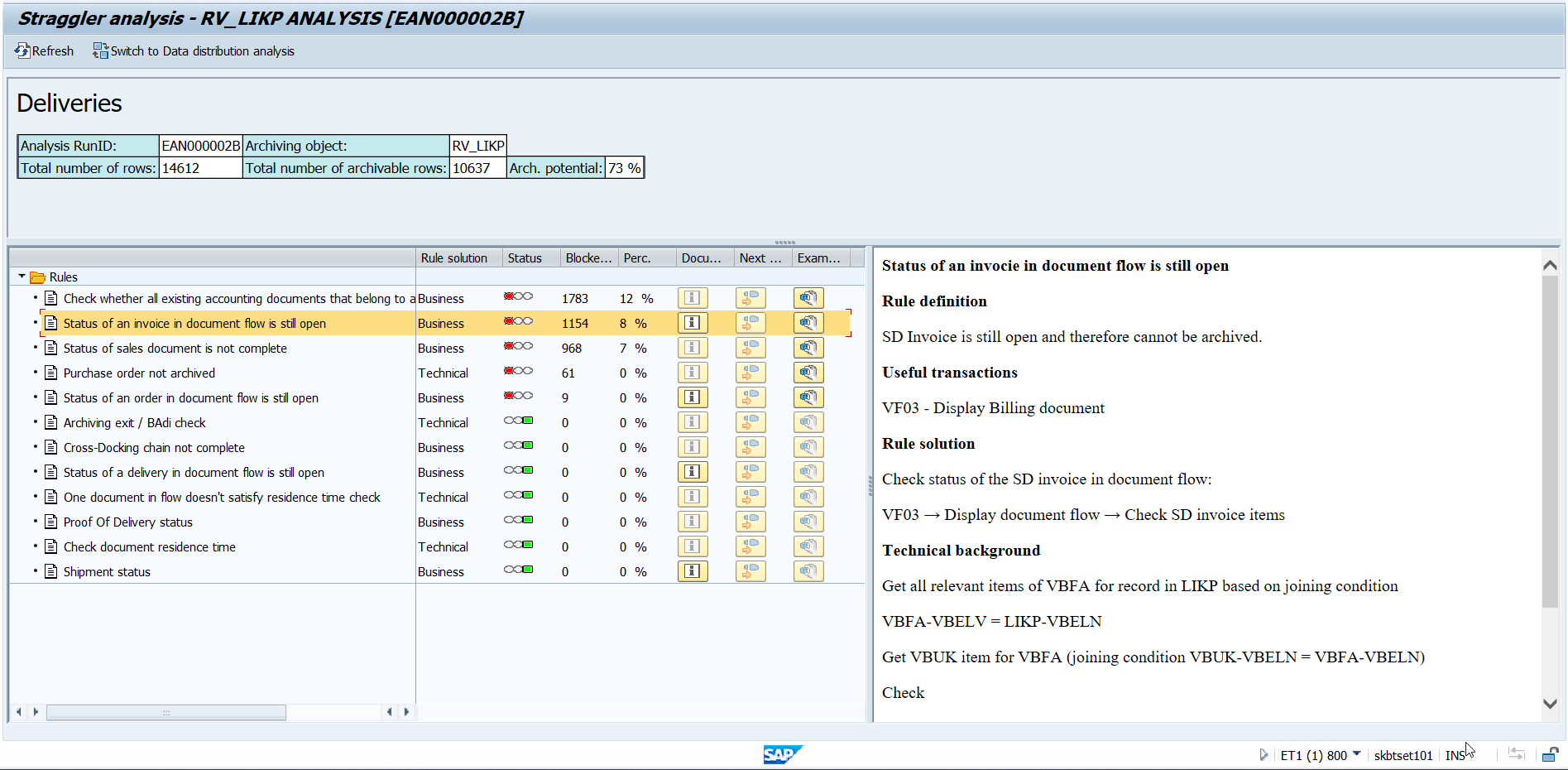This screenshot has width=1568, height=770.
Task: Expand the status bar triangle arrow
Action: (1264, 754)
